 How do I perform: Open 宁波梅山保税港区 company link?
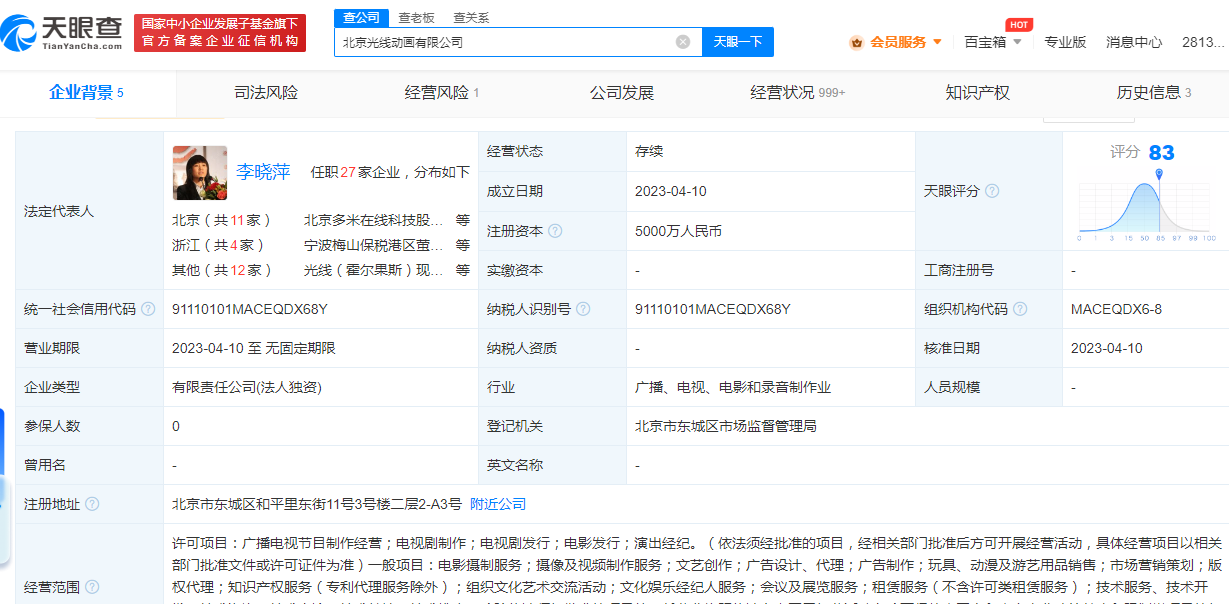point(373,245)
